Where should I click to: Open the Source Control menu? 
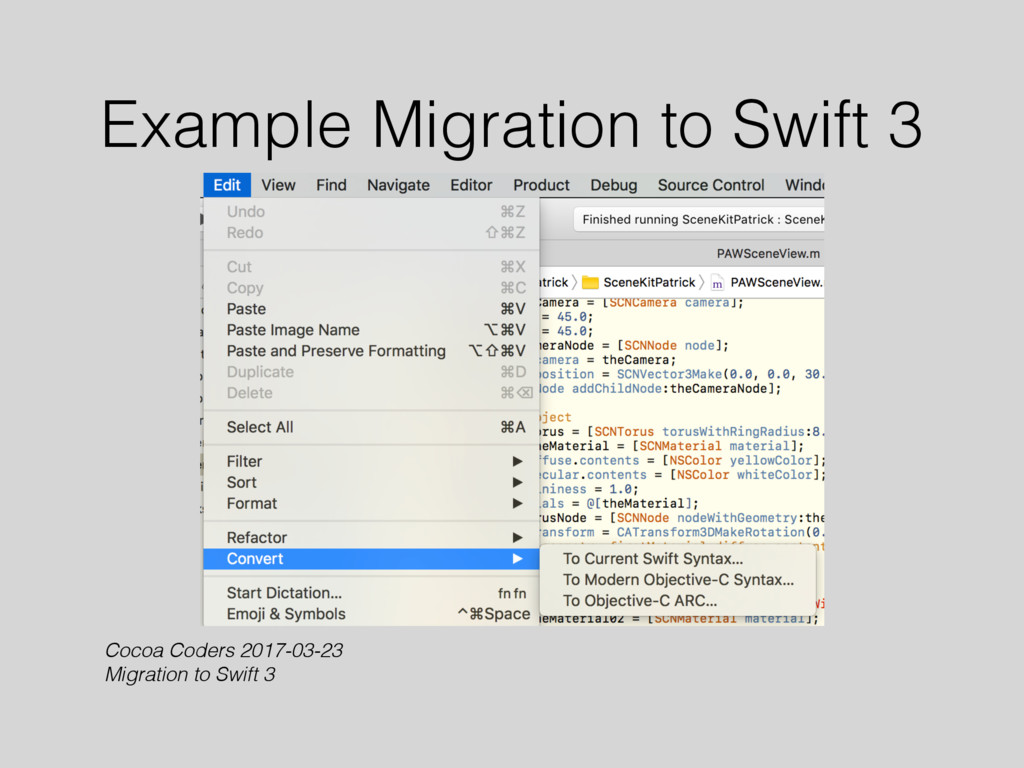coord(711,185)
